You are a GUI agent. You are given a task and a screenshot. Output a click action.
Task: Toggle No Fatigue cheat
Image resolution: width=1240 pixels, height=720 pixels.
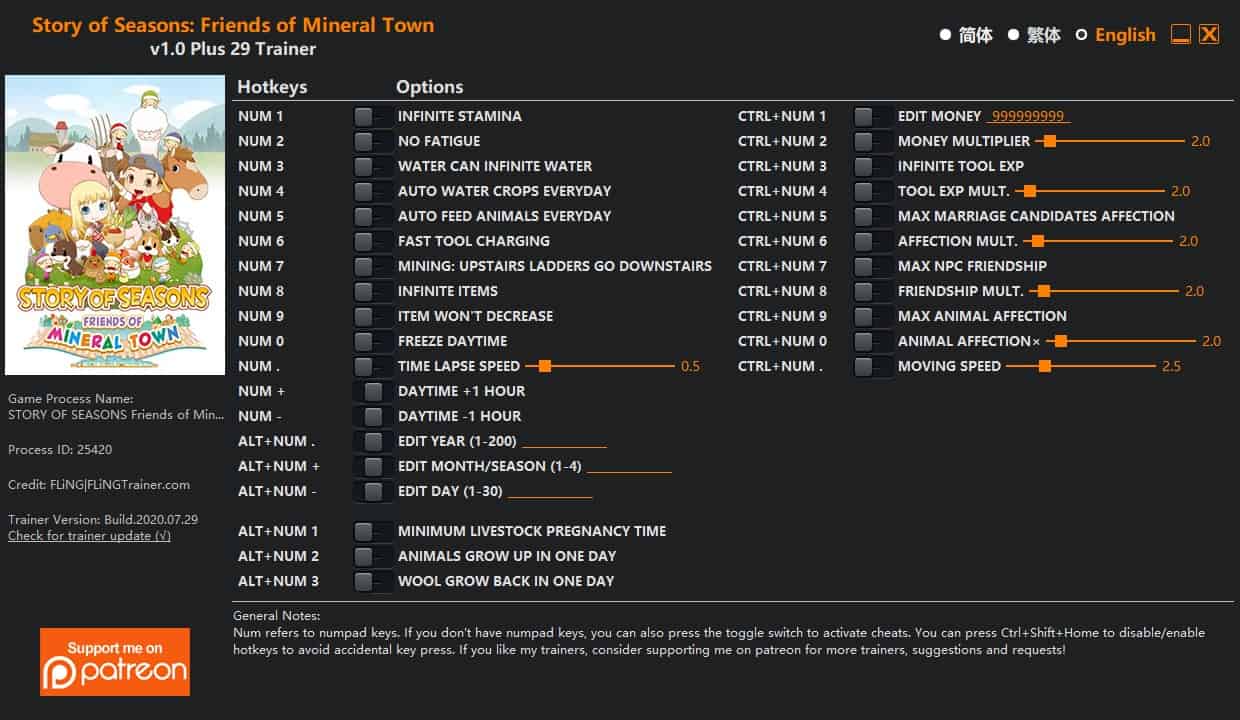(x=372, y=141)
